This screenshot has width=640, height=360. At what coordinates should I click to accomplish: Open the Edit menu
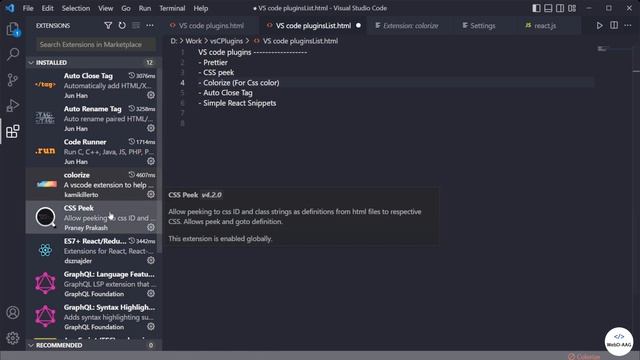click(x=47, y=8)
